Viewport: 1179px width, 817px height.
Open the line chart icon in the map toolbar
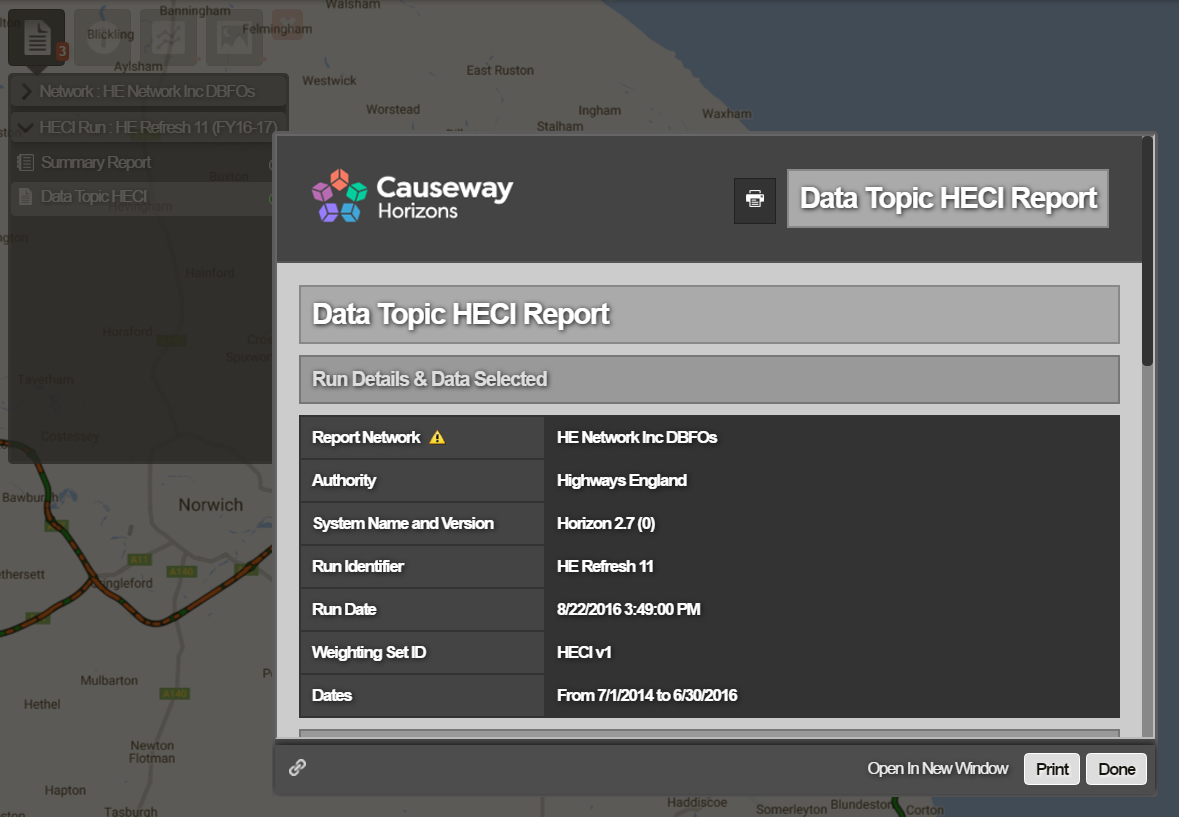tap(168, 37)
